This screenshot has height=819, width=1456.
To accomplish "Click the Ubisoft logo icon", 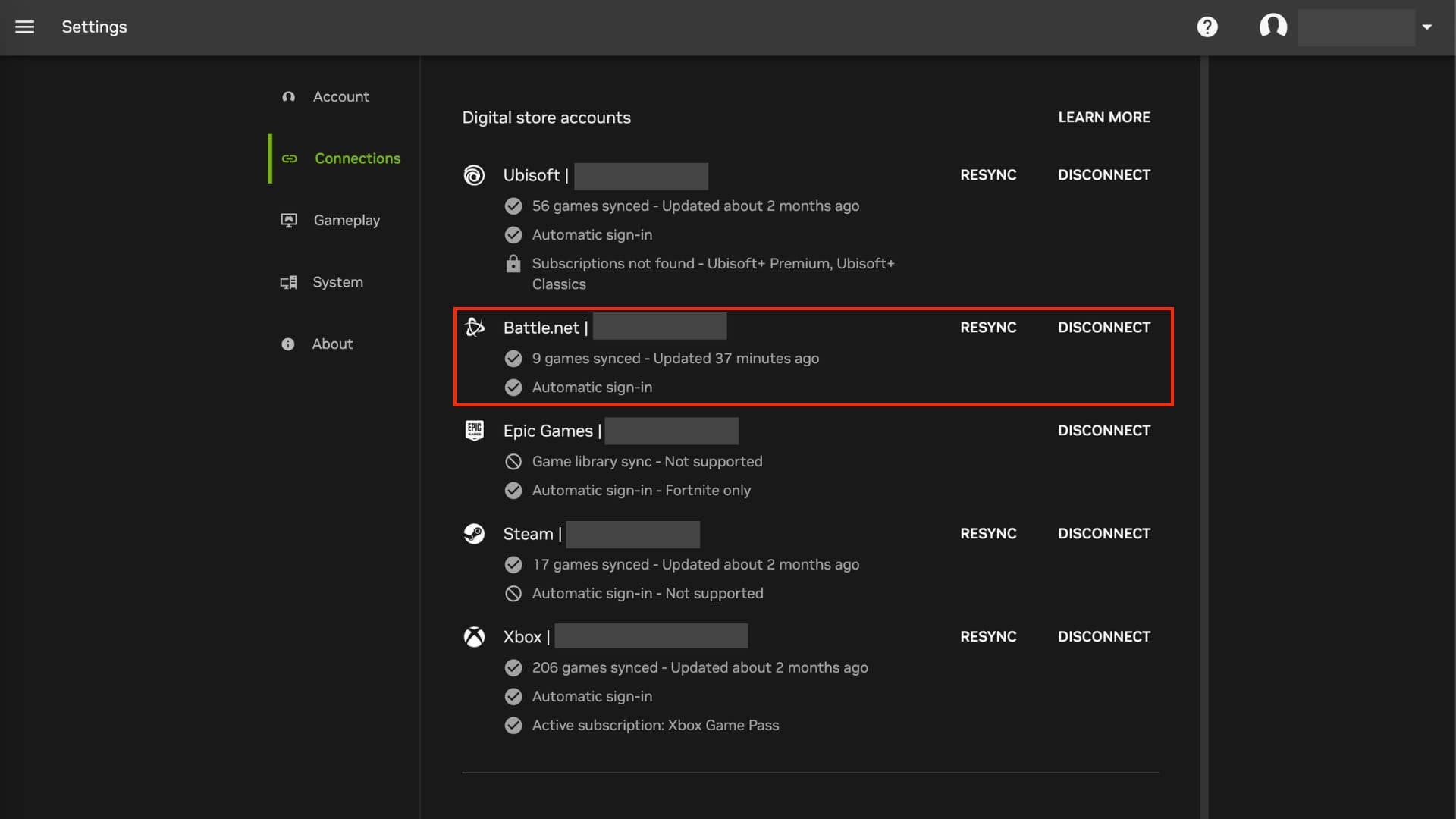I will [x=474, y=175].
